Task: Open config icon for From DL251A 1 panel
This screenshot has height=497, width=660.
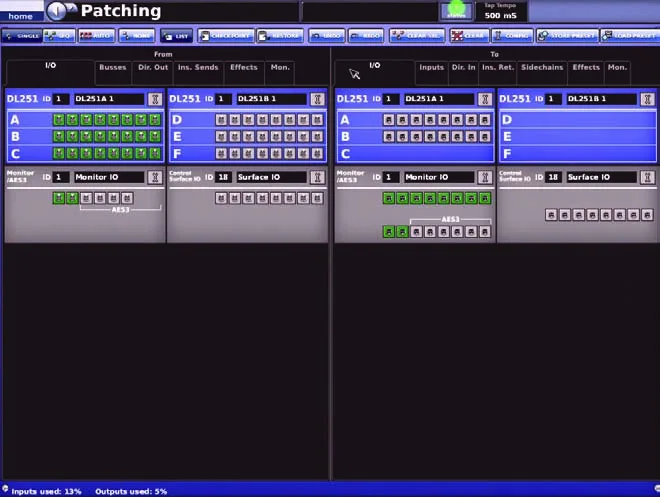Action: (x=155, y=99)
